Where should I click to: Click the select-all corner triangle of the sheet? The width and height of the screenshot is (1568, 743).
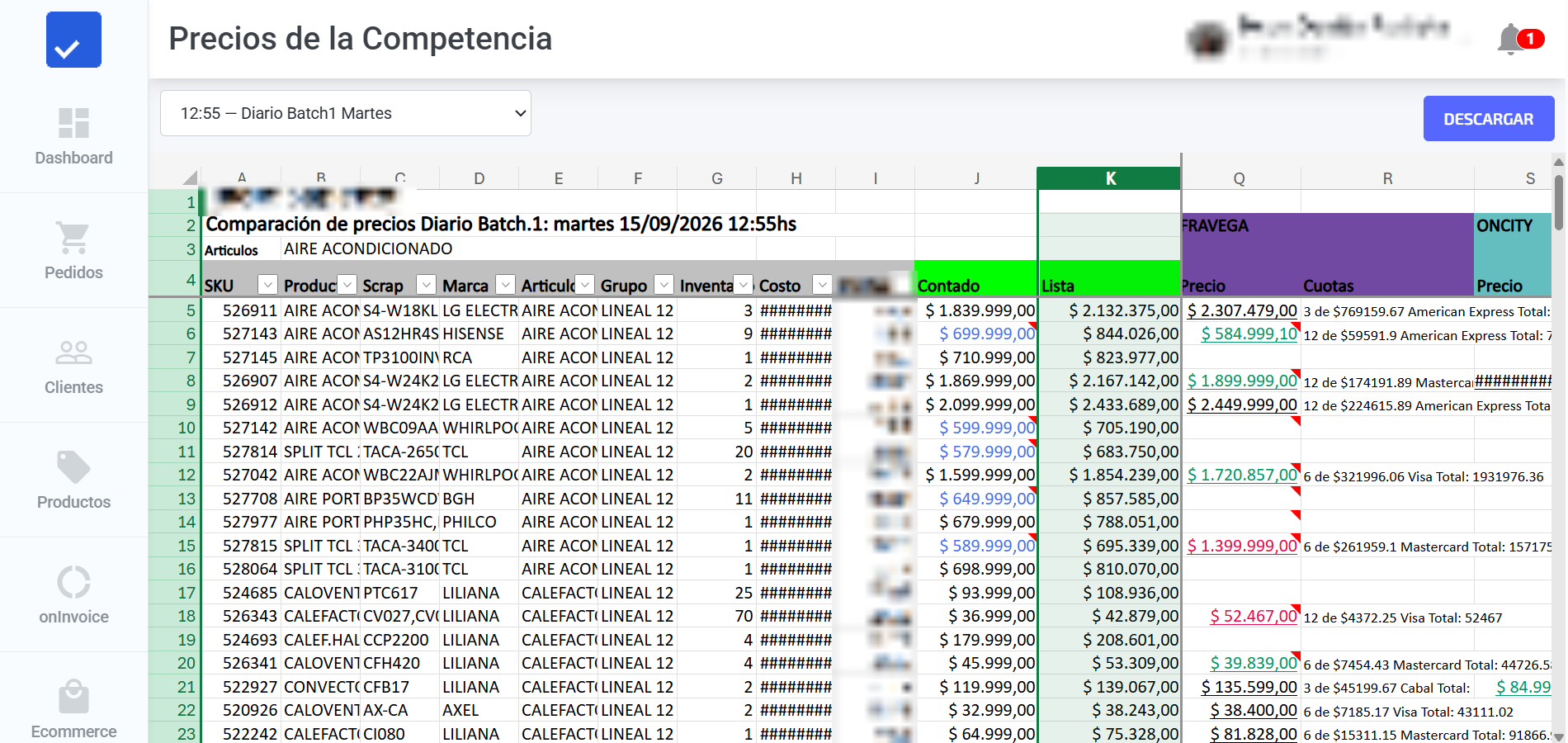tap(190, 177)
